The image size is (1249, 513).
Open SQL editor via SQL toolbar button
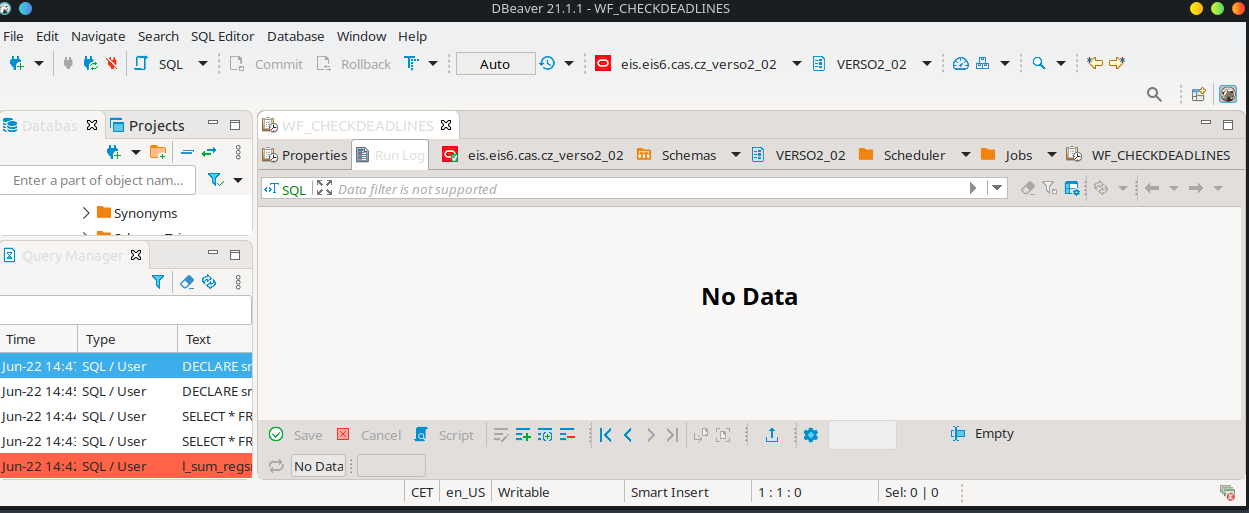pyautogui.click(x=160, y=63)
